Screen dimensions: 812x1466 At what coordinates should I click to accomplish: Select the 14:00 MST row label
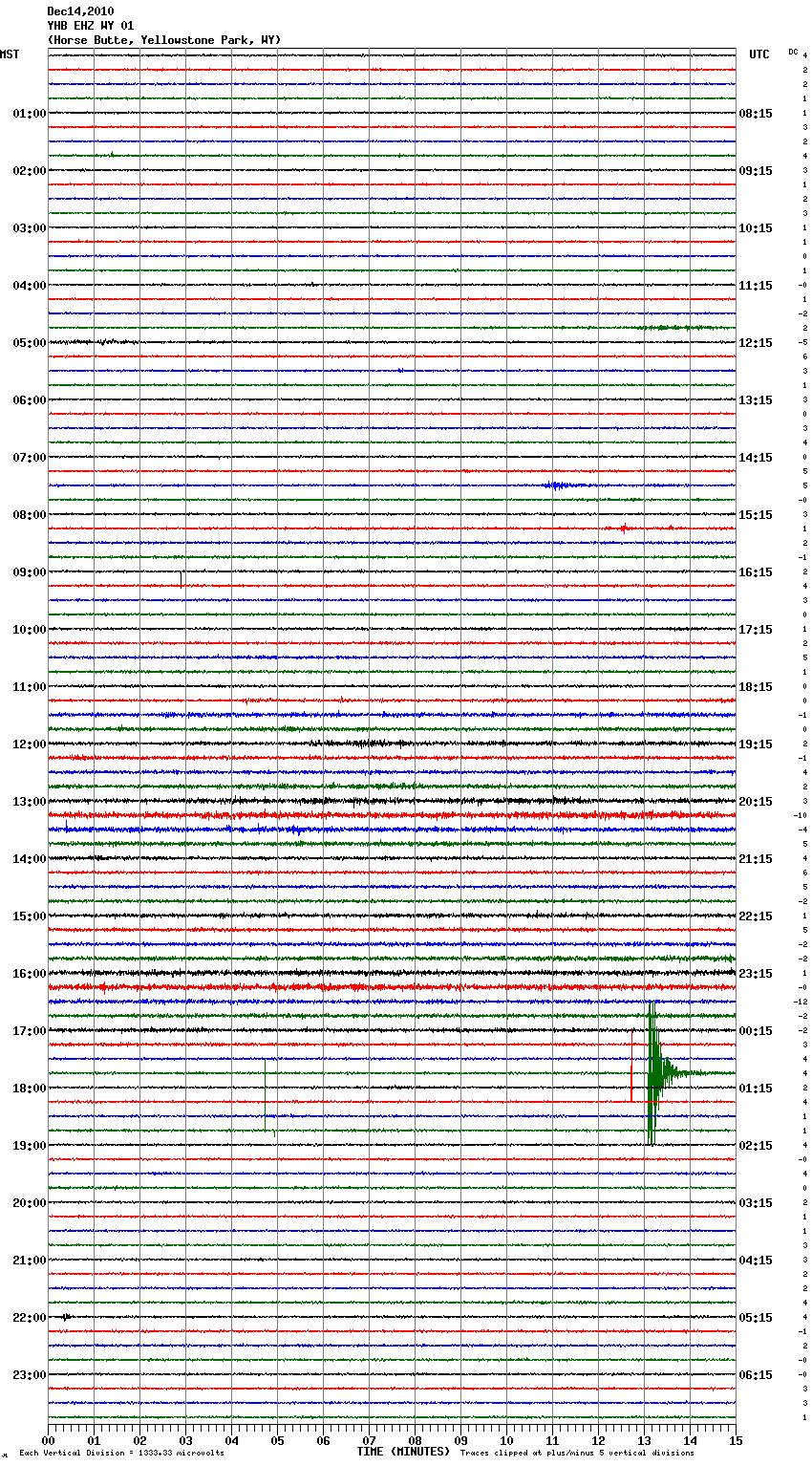click(x=30, y=859)
